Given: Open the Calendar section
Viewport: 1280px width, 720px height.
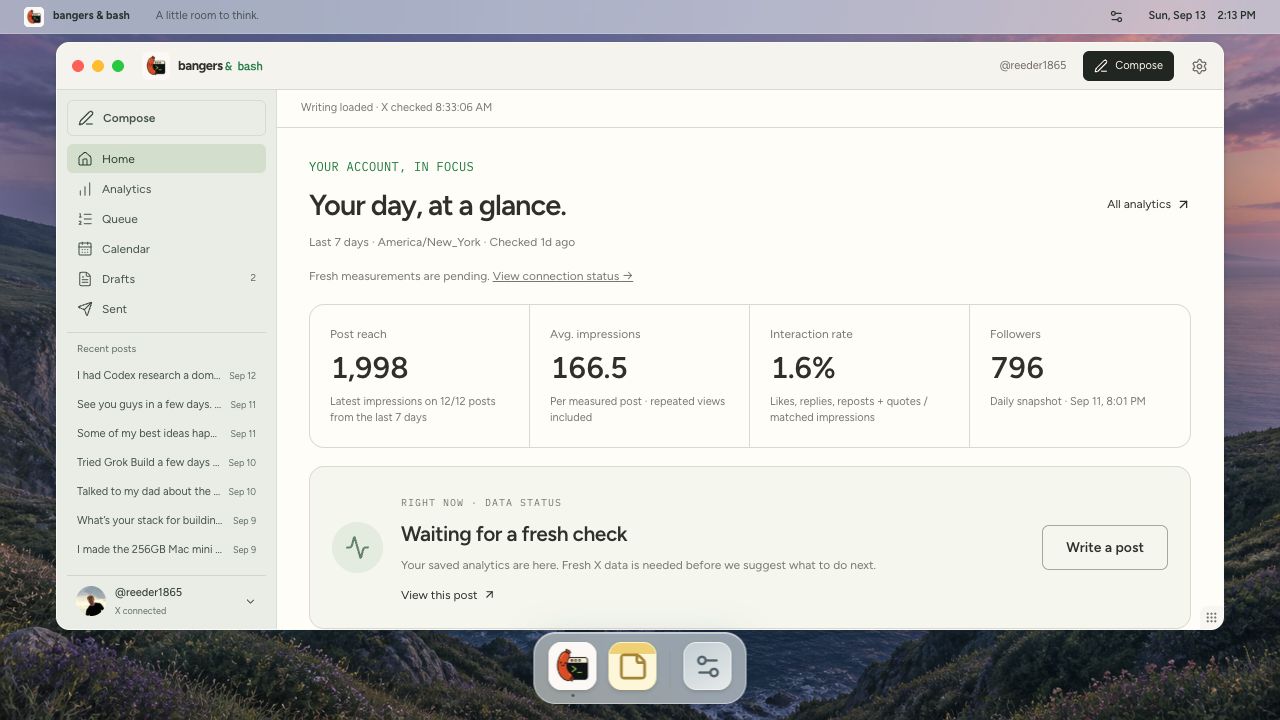Looking at the screenshot, I should (166, 249).
